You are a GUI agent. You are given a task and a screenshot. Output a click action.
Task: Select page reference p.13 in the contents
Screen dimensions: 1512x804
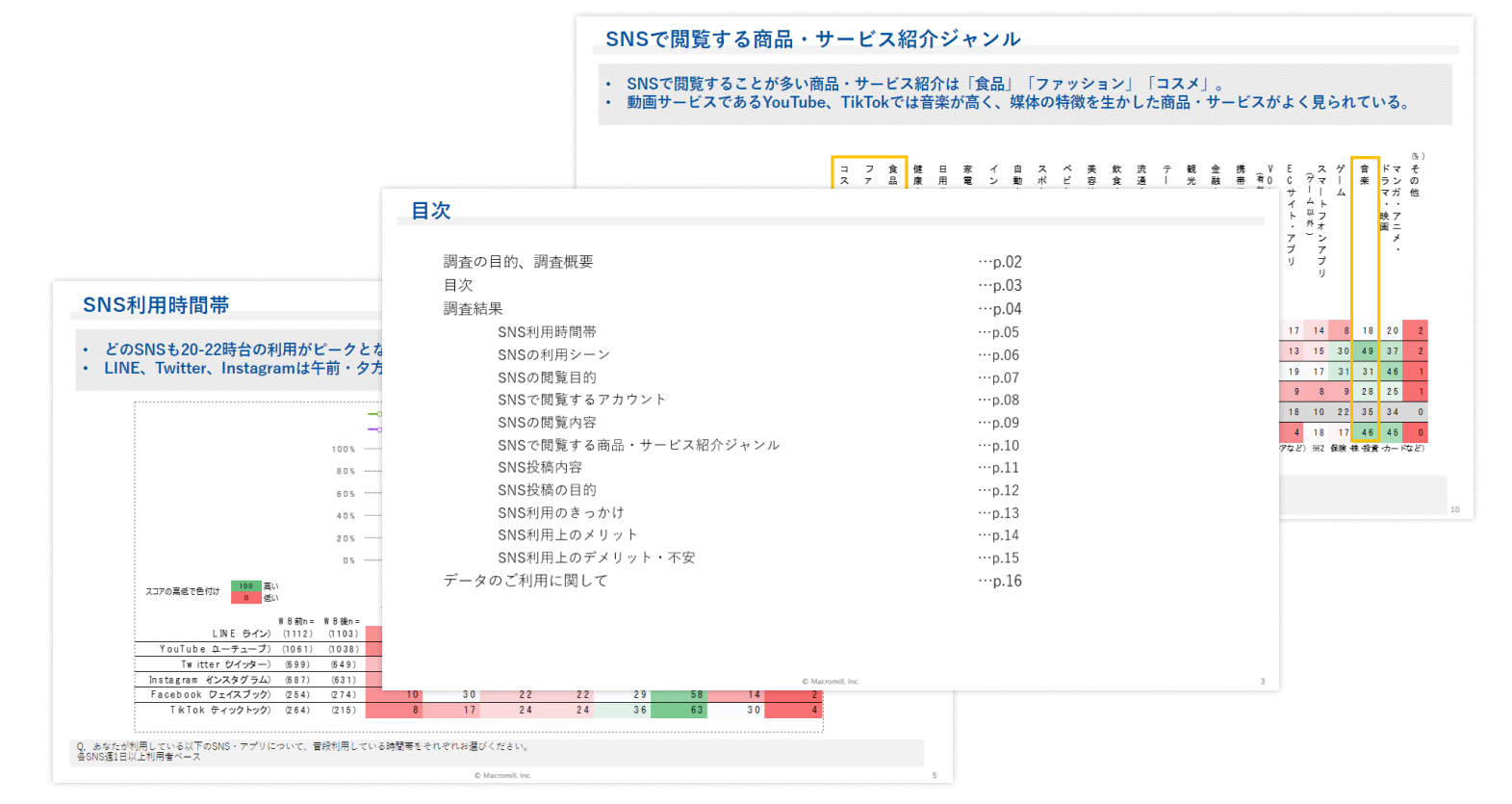[999, 513]
